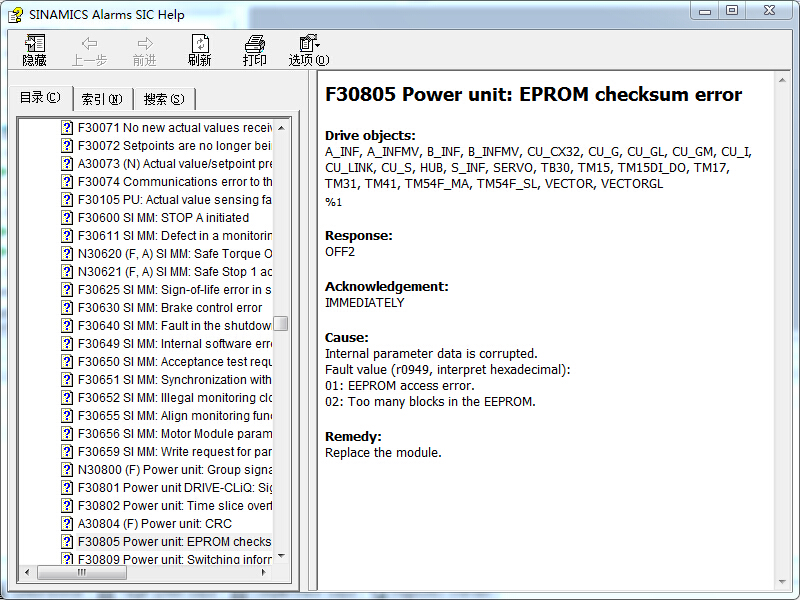Open topic F30074 Communications error

pos(174,182)
